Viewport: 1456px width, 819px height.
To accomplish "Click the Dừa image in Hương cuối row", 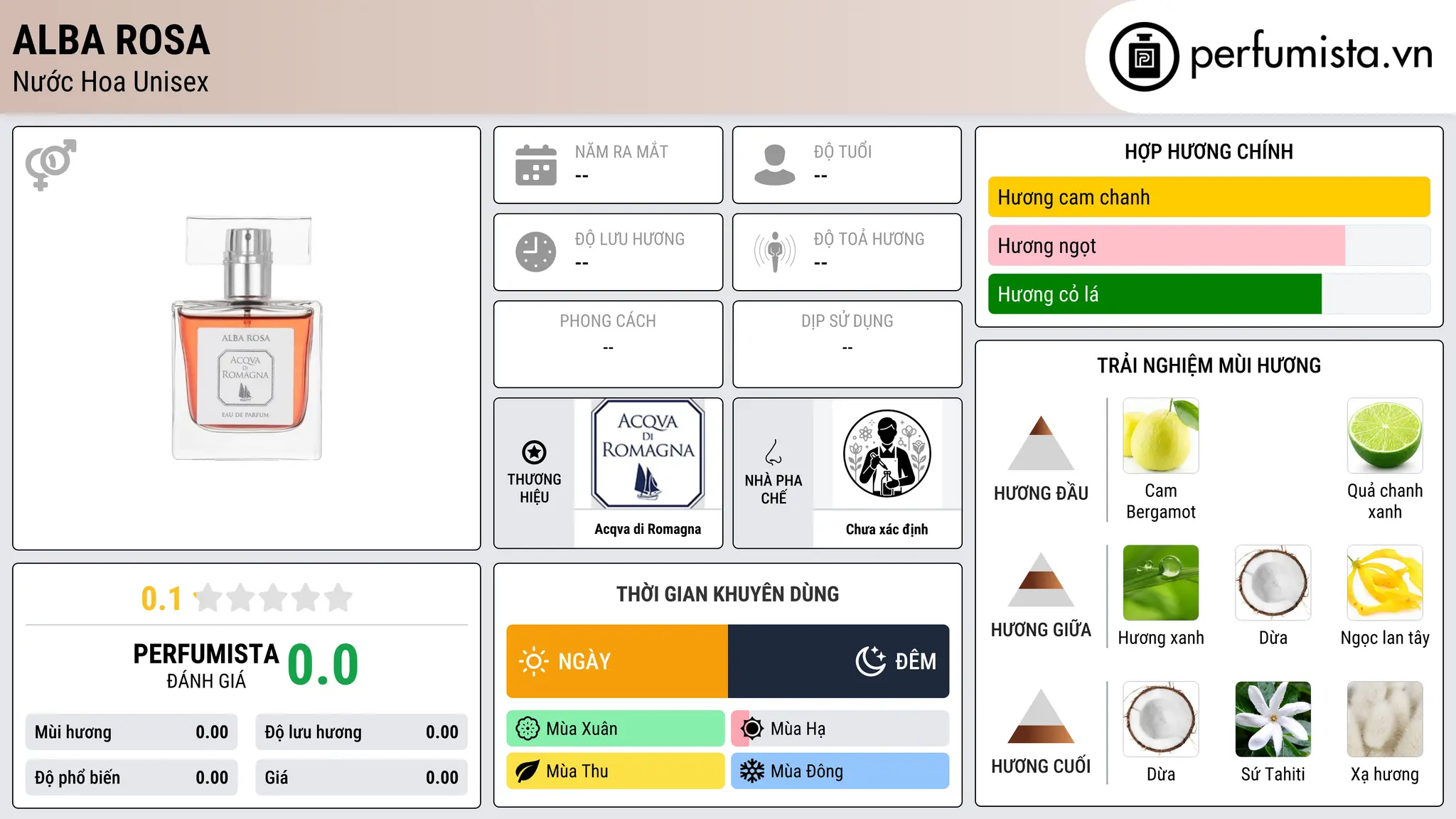I will tap(1161, 719).
